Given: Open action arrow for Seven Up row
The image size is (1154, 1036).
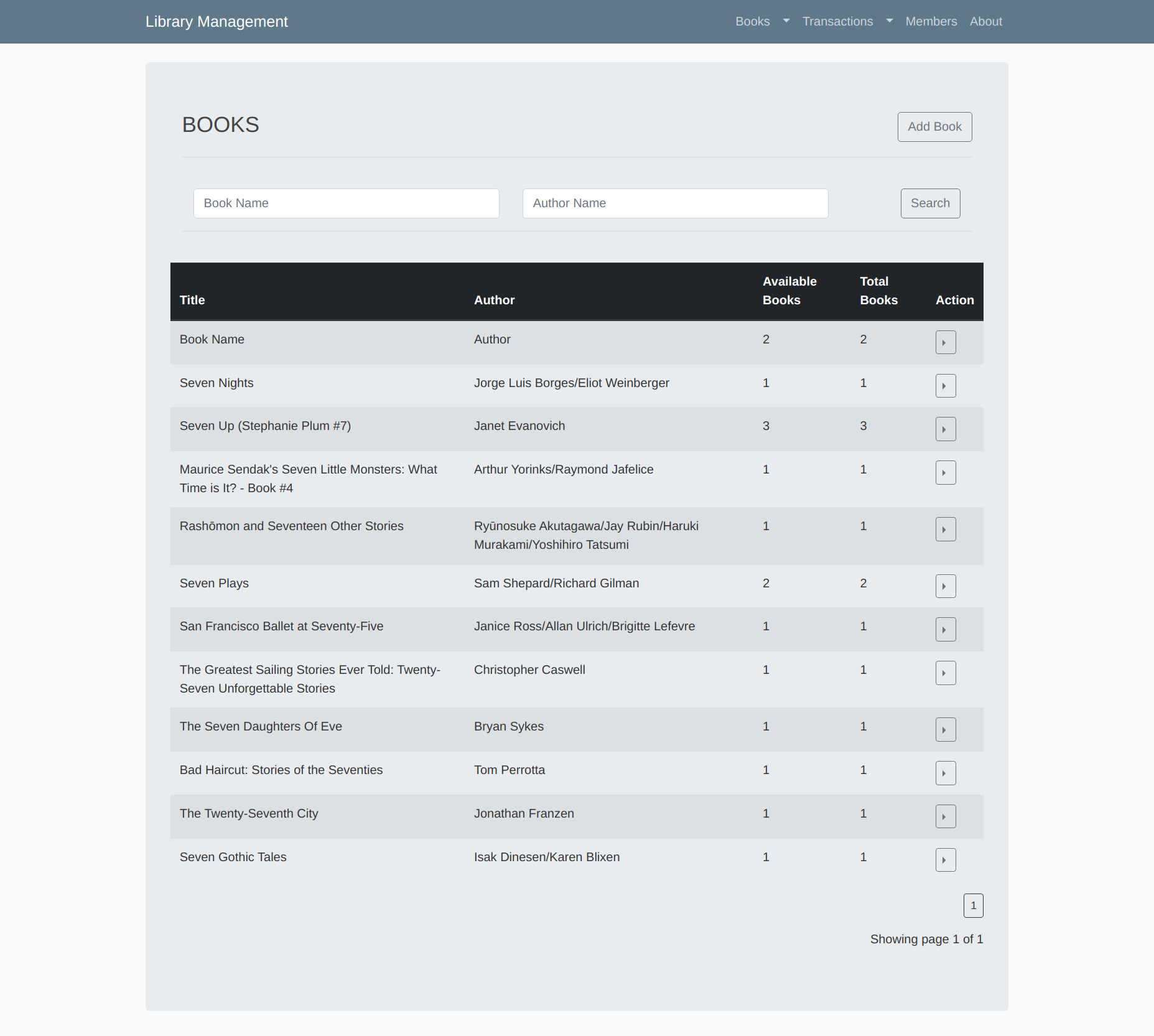Looking at the screenshot, I should (946, 429).
